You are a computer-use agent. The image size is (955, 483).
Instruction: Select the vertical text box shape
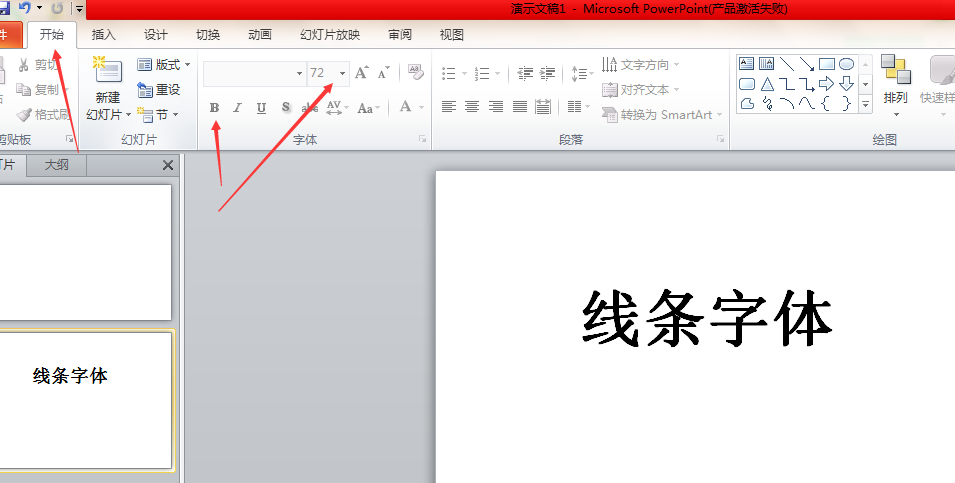coord(767,64)
